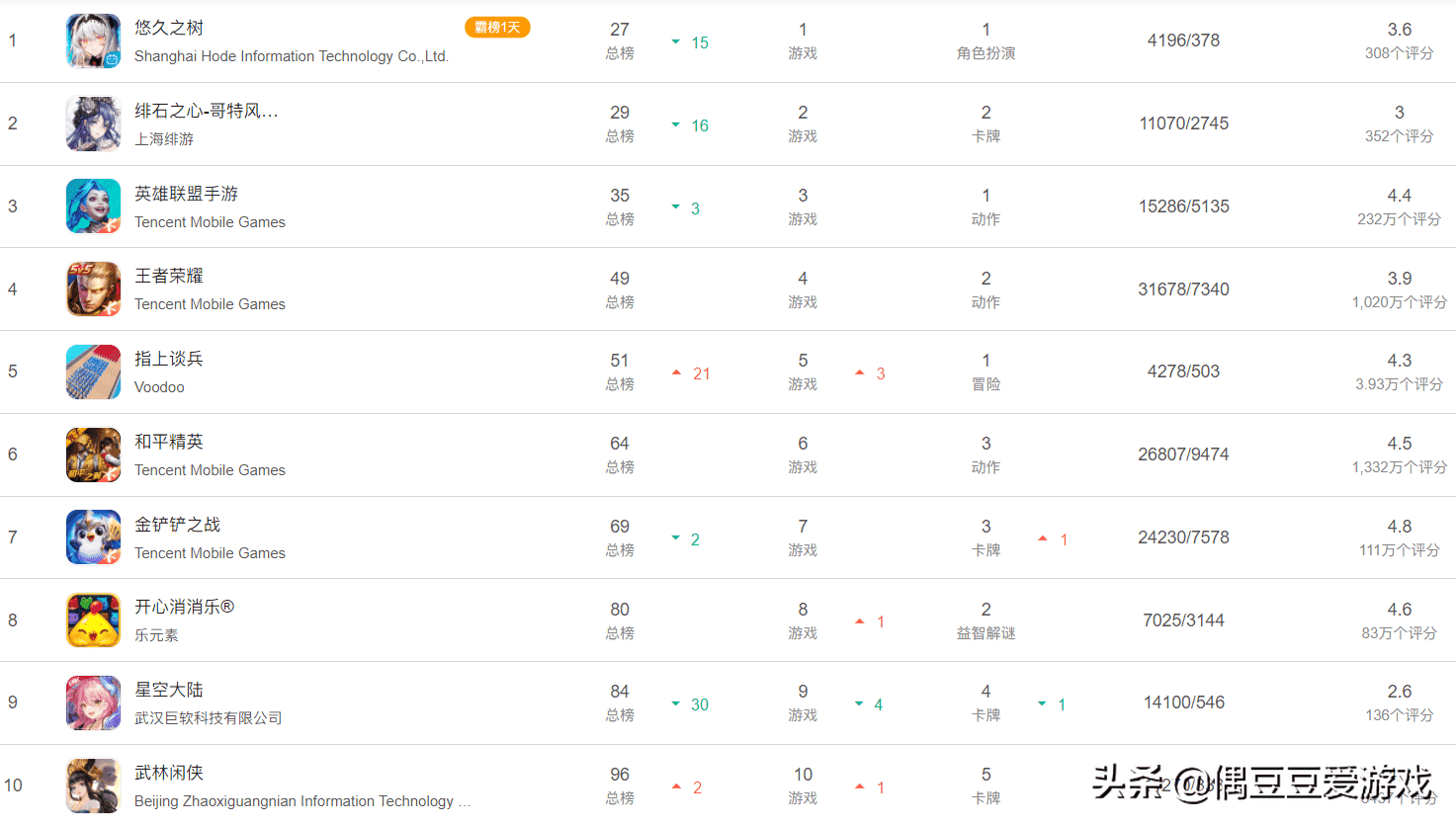The height and width of the screenshot is (825, 1456).
Task: Click rating 2.6 with 136个评分
Action: coord(1399,702)
